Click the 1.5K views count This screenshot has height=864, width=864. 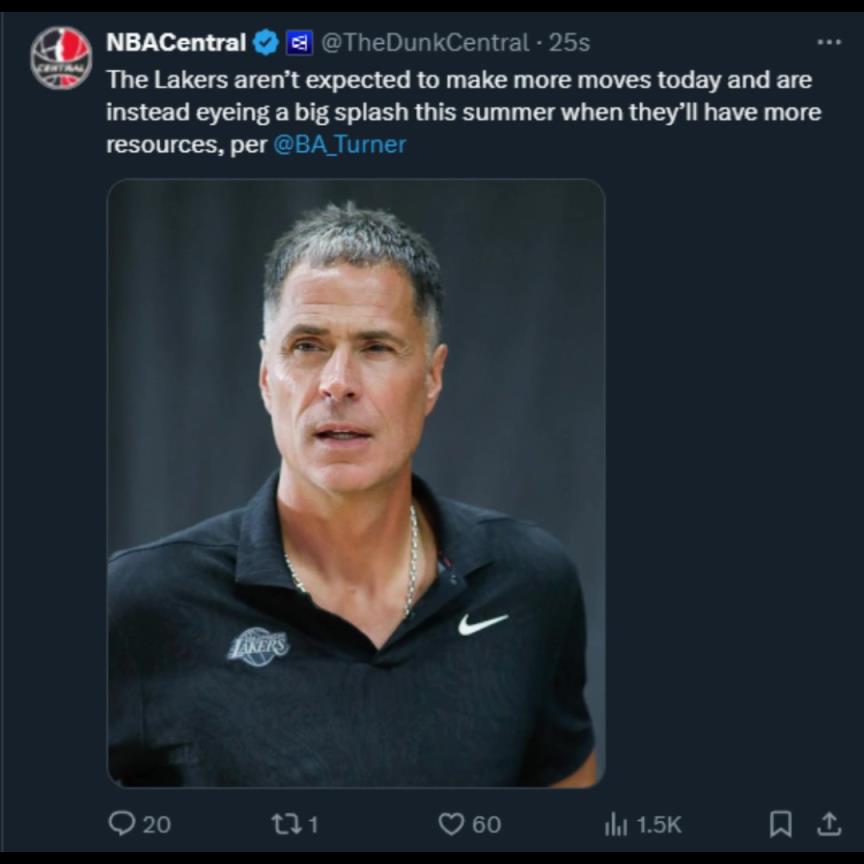pyautogui.click(x=658, y=824)
